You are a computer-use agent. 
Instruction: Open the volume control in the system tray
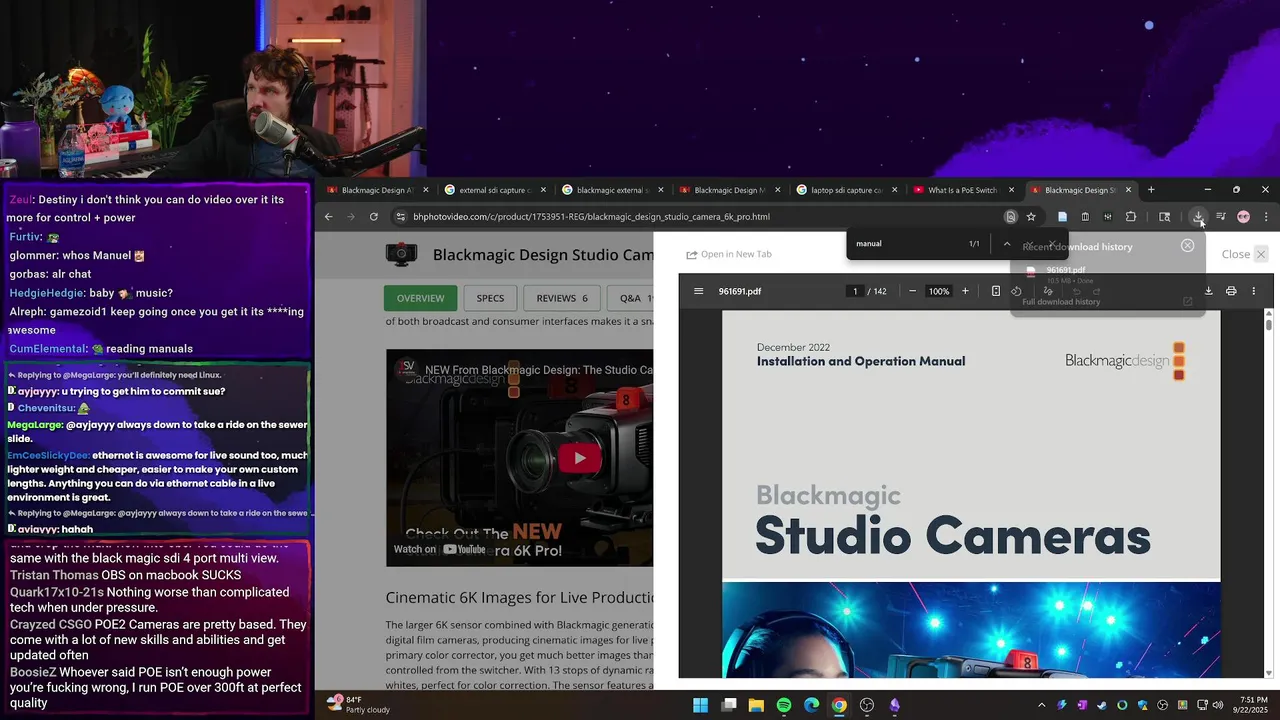tap(1217, 705)
